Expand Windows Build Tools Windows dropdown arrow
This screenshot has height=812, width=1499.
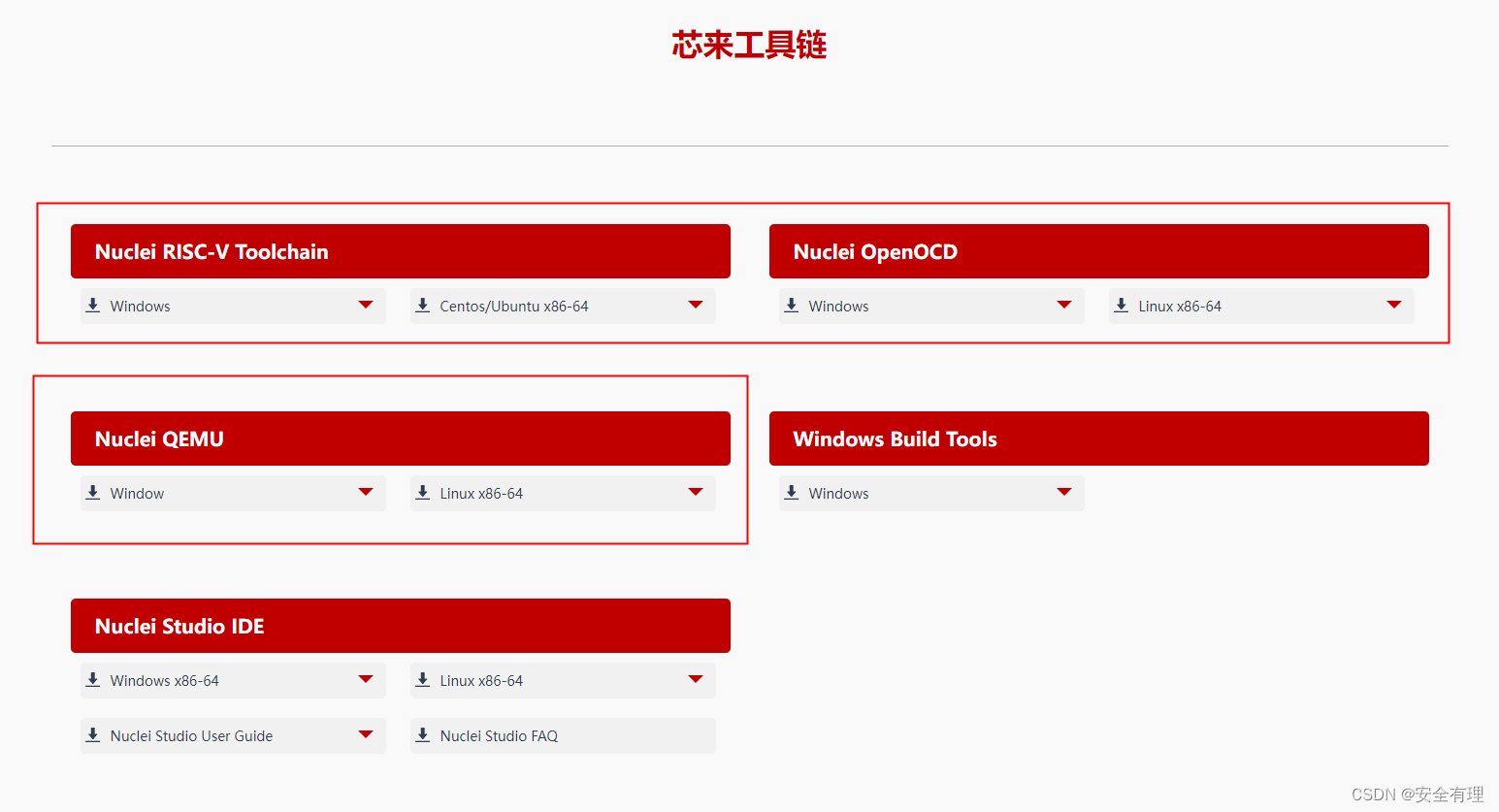click(x=1064, y=492)
